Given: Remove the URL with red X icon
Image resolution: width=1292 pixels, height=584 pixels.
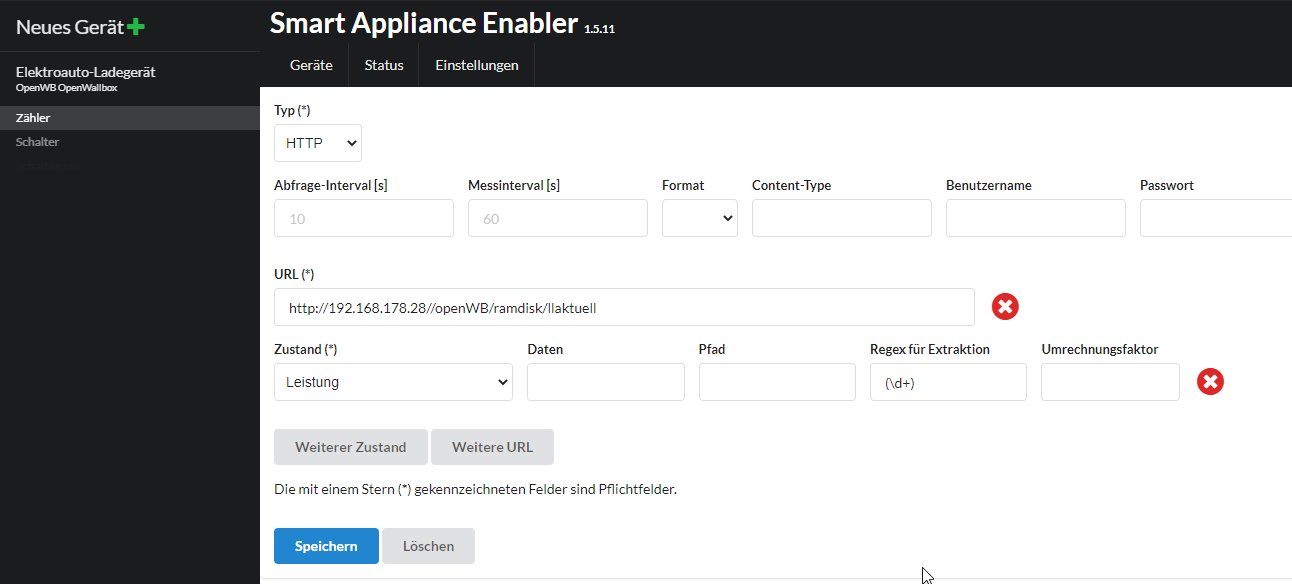Looking at the screenshot, I should tap(1005, 307).
